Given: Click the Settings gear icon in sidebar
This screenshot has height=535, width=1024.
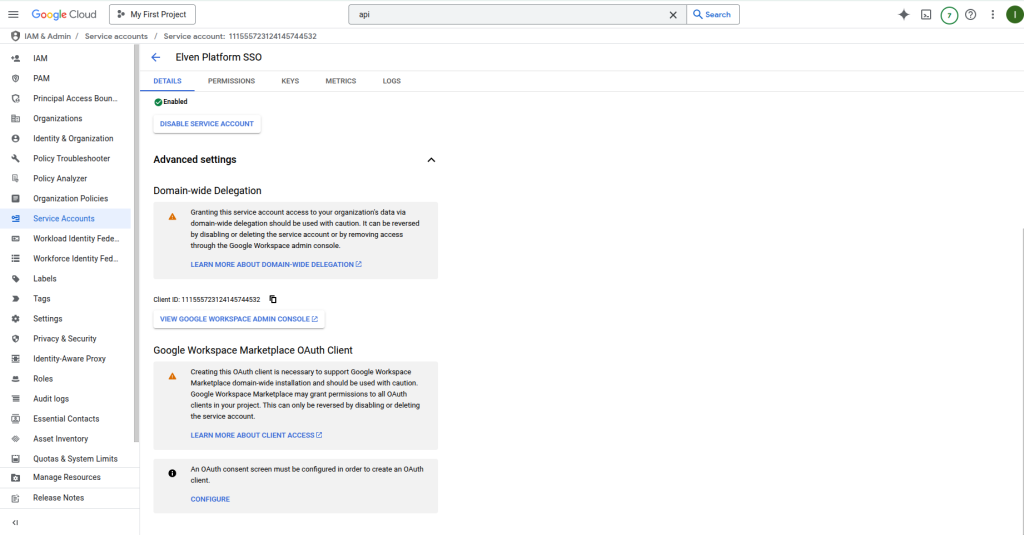Looking at the screenshot, I should [x=16, y=319].
